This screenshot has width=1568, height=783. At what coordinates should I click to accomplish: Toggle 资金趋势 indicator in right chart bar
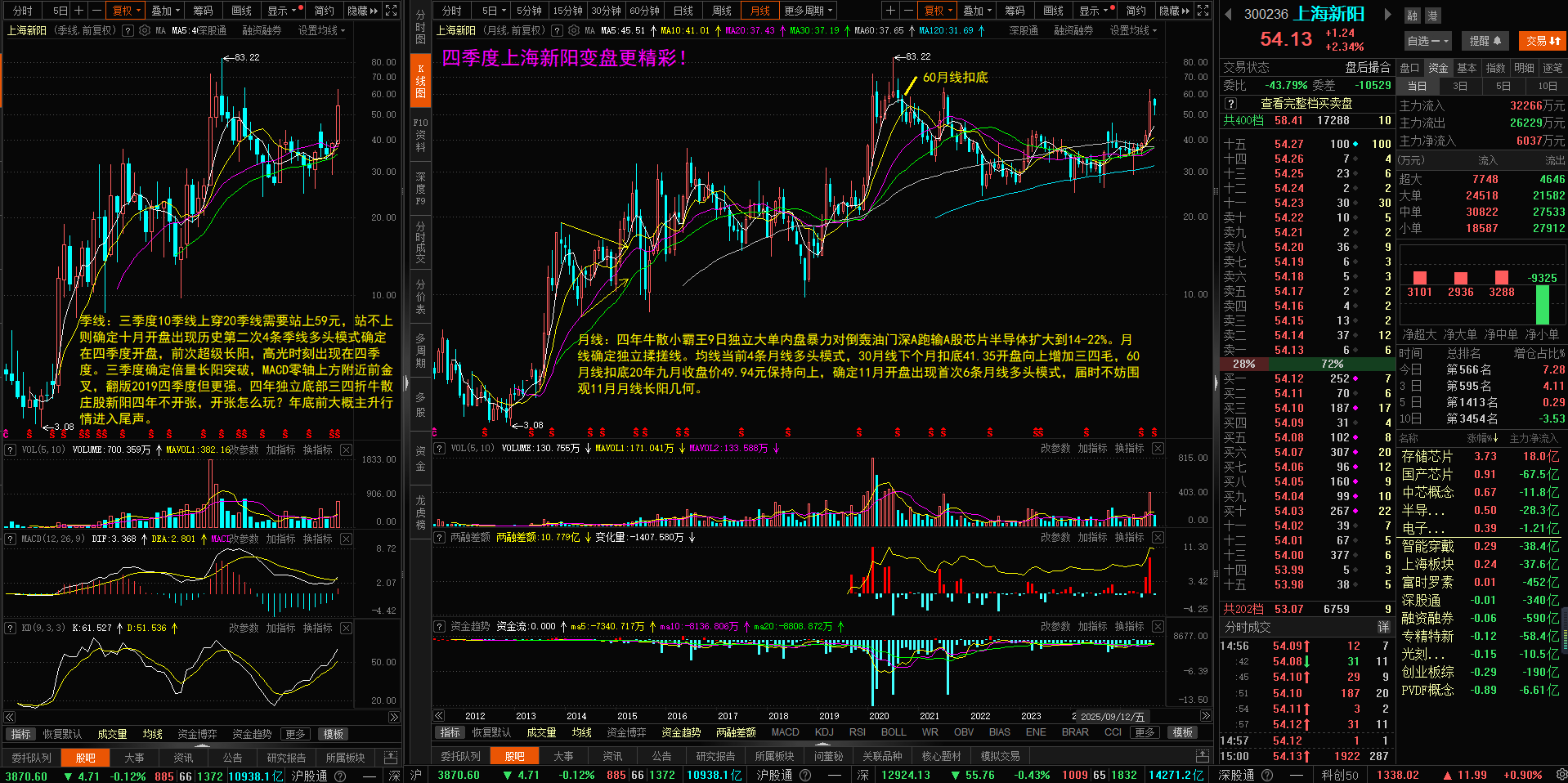(x=681, y=732)
